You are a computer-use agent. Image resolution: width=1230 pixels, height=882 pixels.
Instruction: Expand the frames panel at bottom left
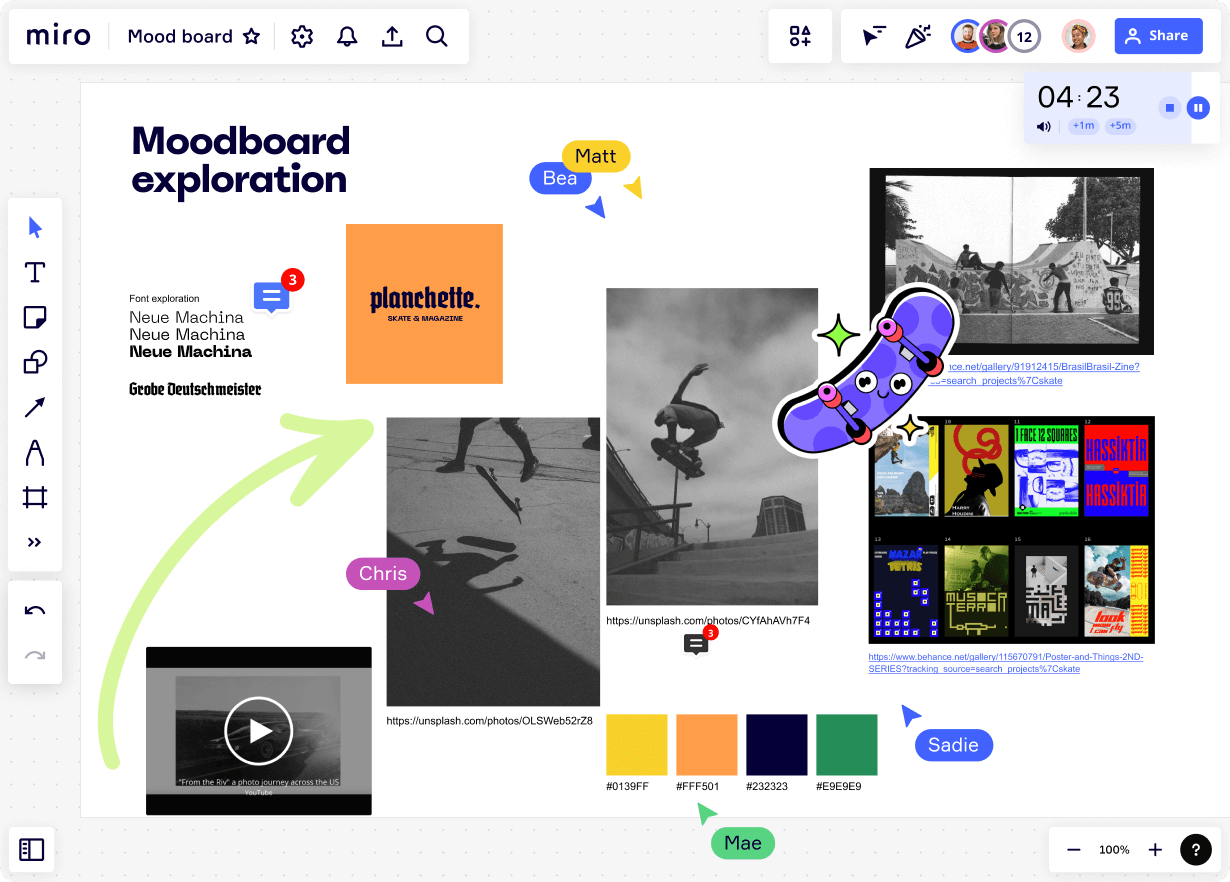pyautogui.click(x=32, y=849)
